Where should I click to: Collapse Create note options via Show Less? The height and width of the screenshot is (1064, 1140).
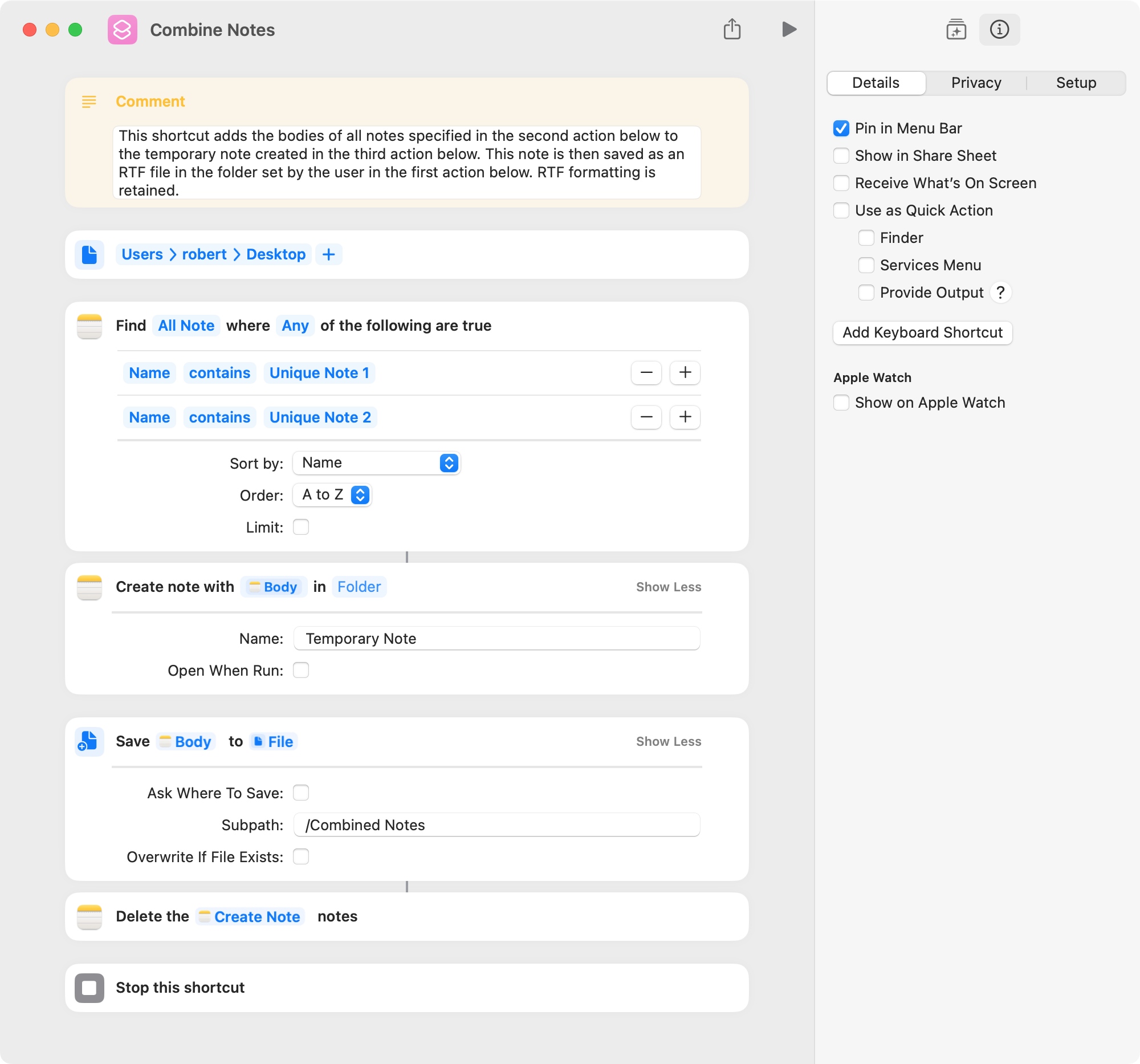click(x=669, y=587)
